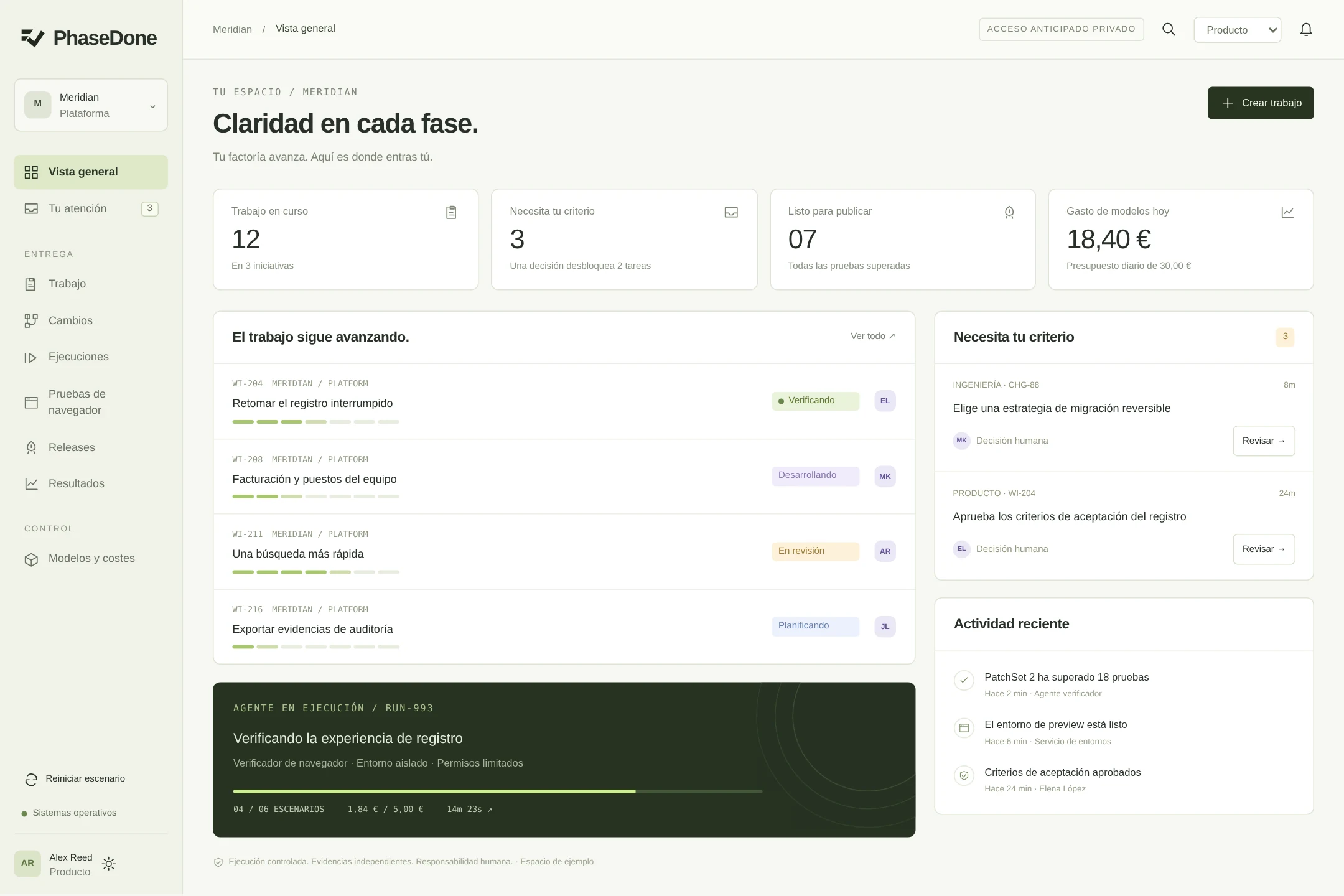
Task: Click the RUN-993 scenario progress bar
Action: [x=498, y=791]
